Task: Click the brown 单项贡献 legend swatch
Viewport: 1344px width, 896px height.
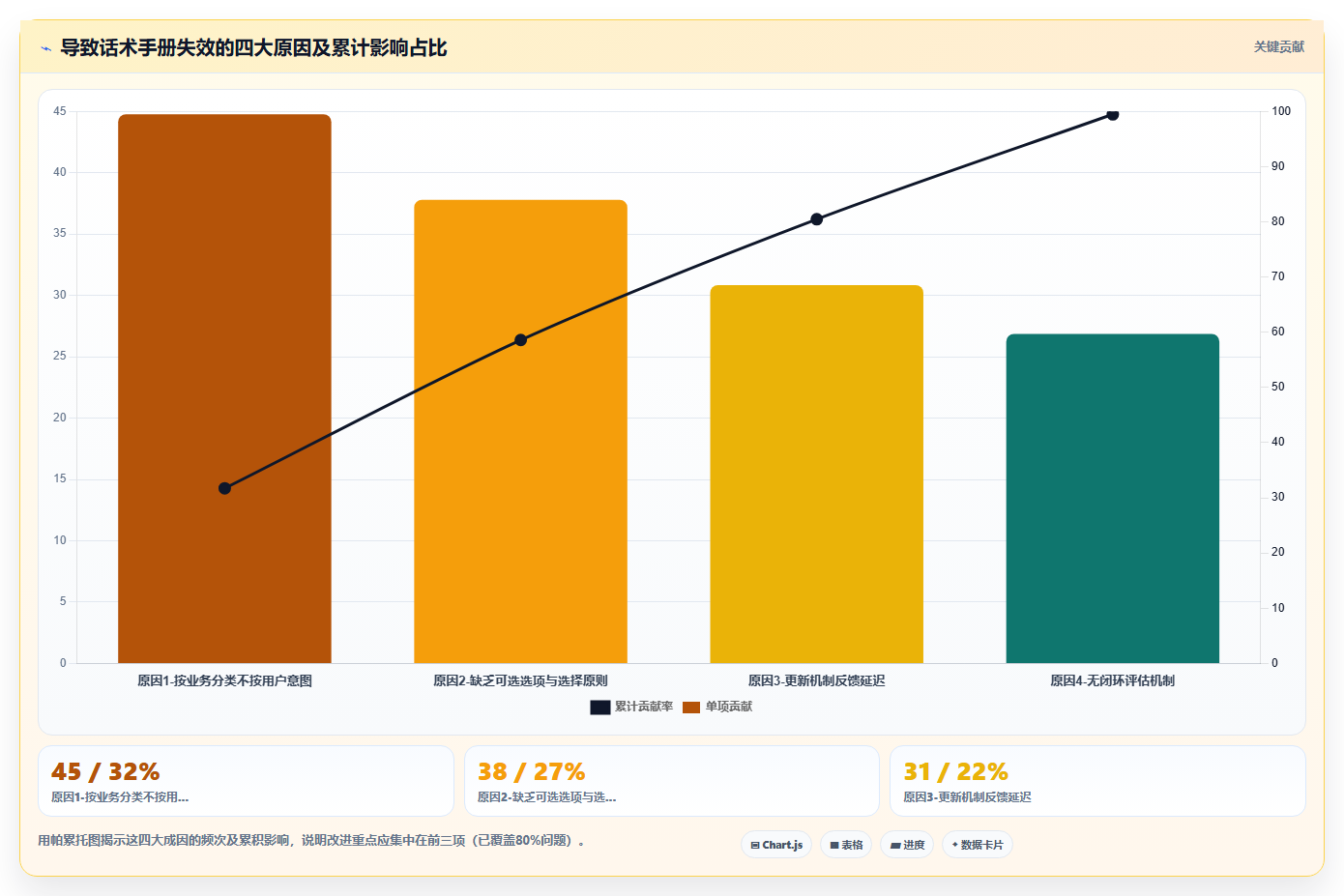Action: 690,707
